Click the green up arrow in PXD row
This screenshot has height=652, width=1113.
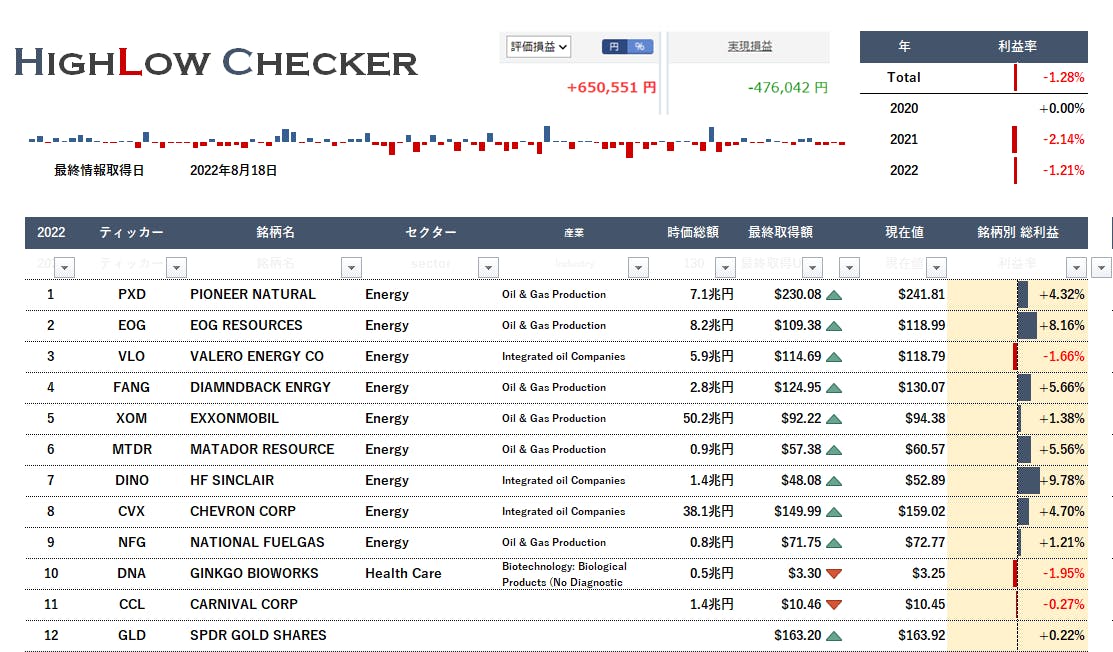tap(833, 295)
